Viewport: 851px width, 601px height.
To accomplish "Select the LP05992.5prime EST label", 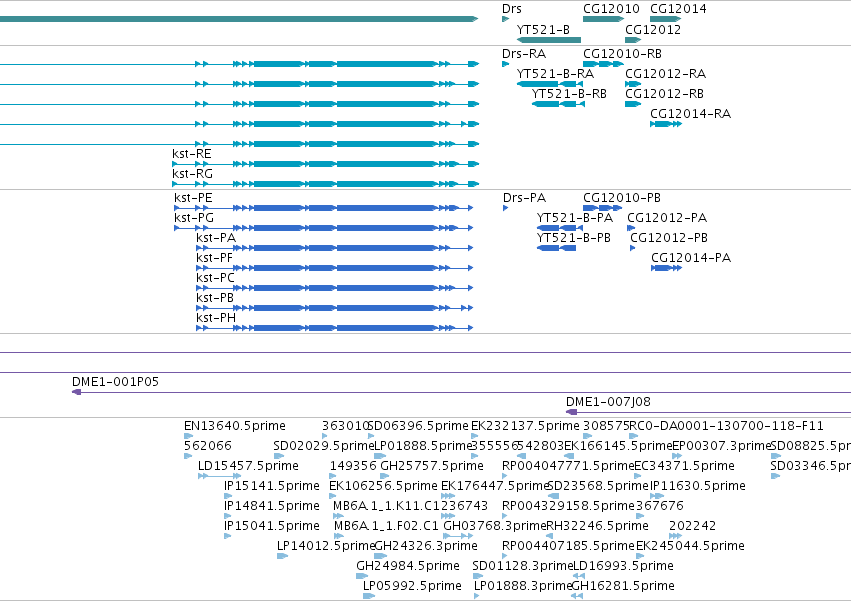I will (x=412, y=586).
